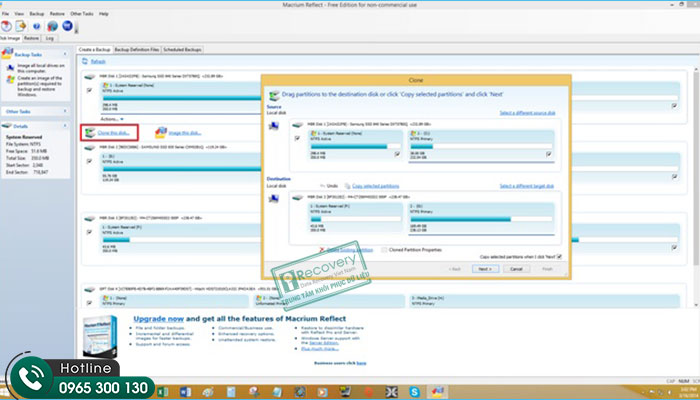Open Skype from the taskbar

coord(415,392)
